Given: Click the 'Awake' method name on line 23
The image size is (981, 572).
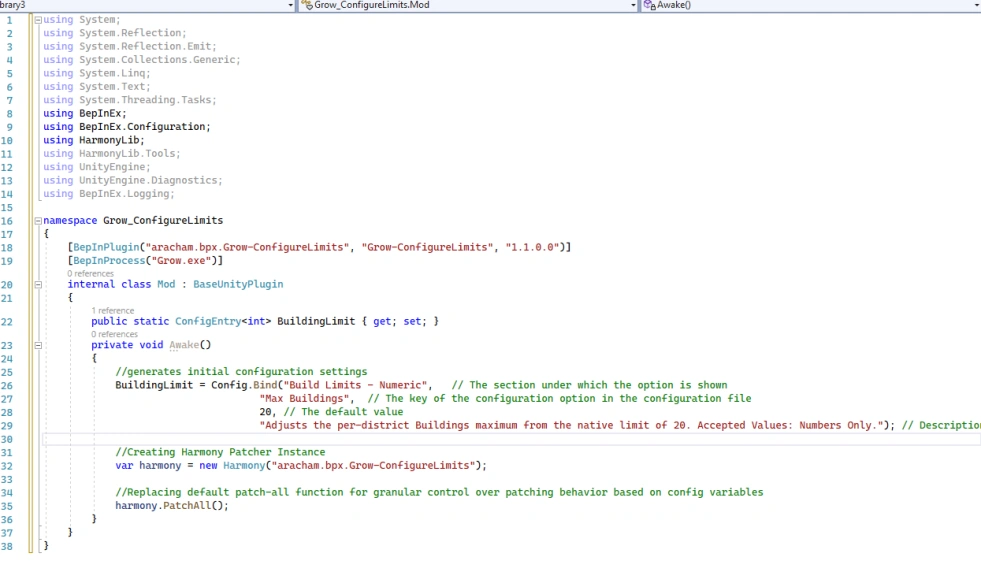Looking at the screenshot, I should tap(184, 345).
